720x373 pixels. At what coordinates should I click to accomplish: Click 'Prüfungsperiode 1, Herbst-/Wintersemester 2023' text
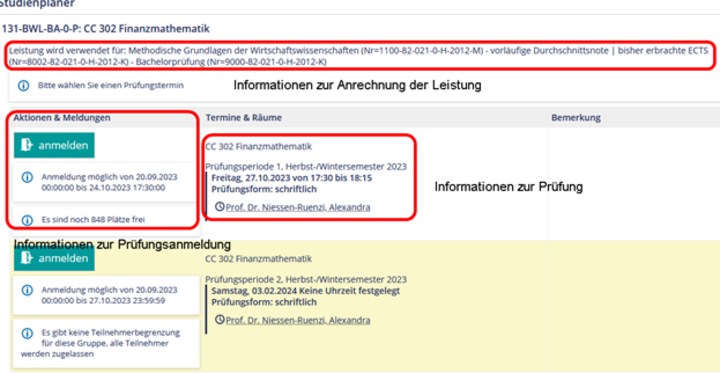(306, 167)
